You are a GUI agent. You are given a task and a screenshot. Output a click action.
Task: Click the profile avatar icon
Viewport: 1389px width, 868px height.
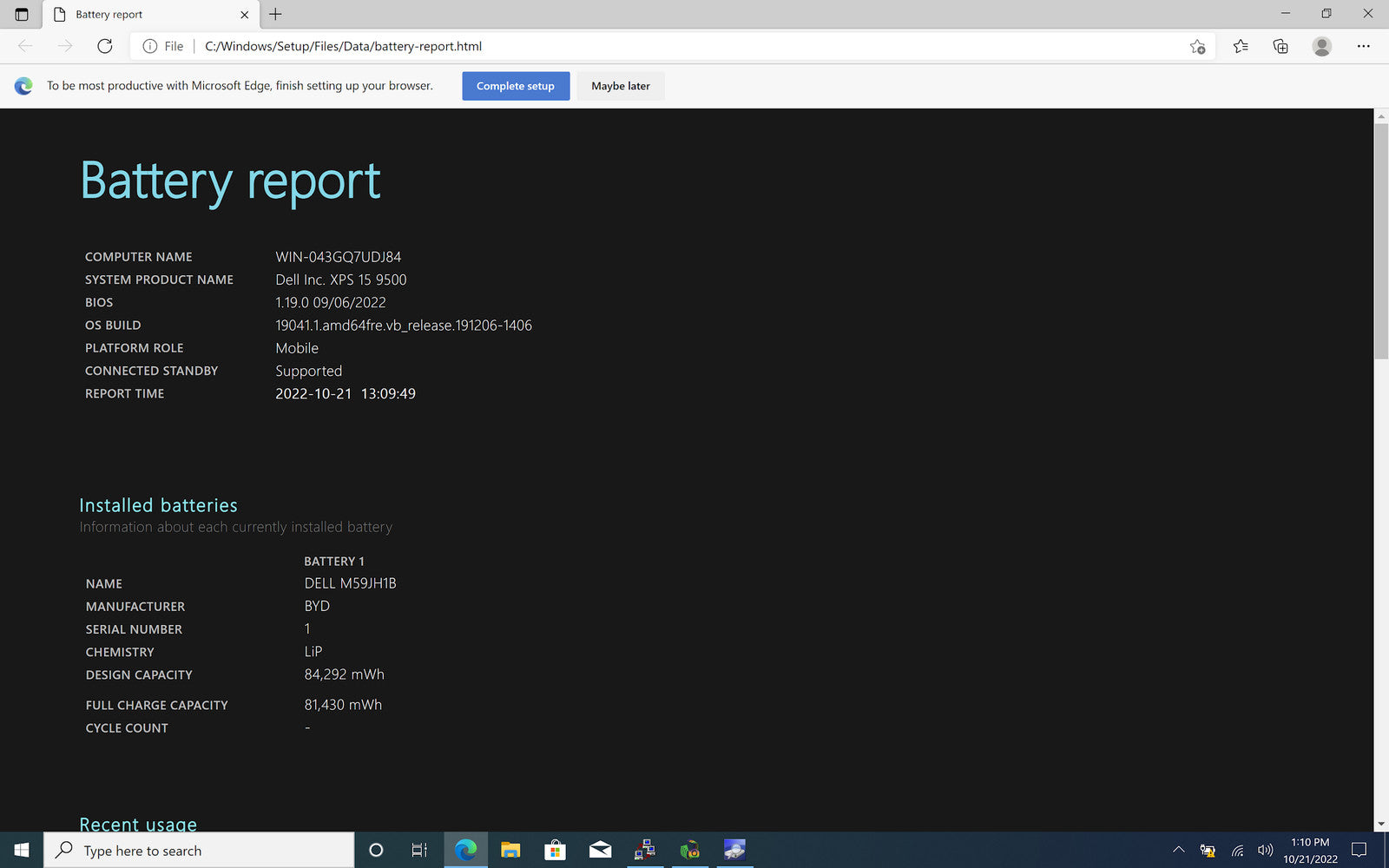1321,46
